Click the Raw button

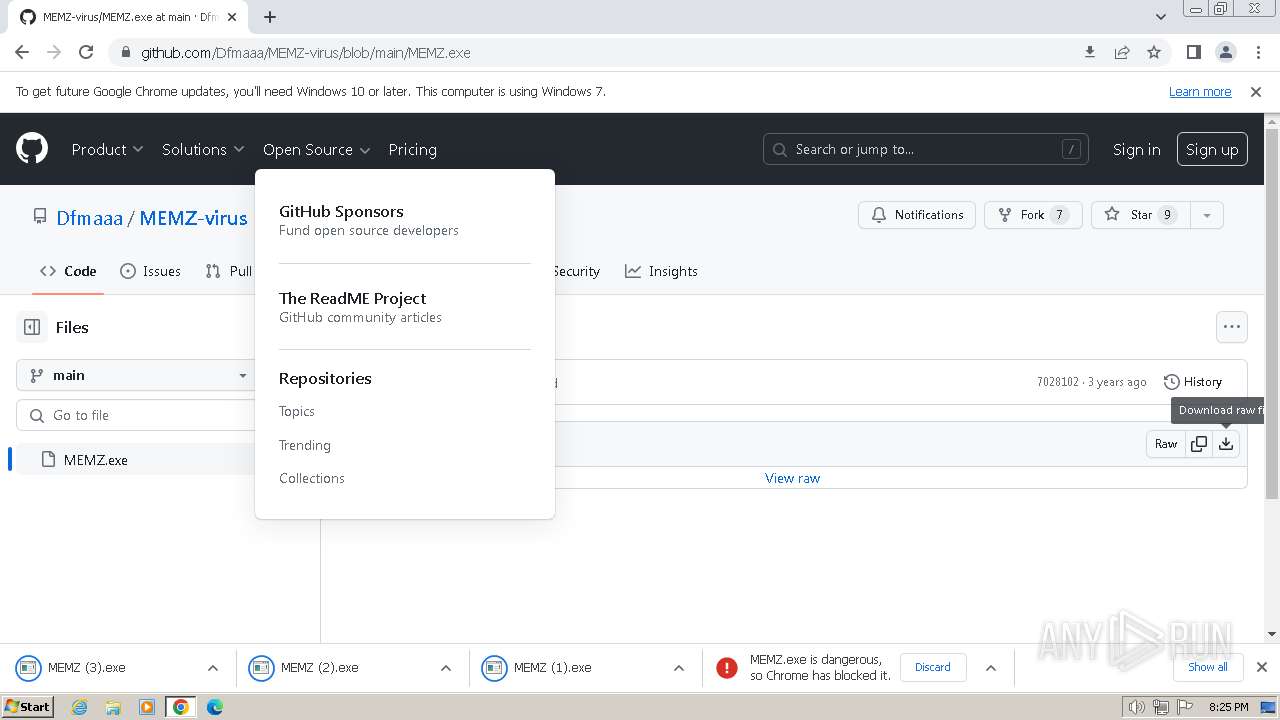(x=1166, y=444)
